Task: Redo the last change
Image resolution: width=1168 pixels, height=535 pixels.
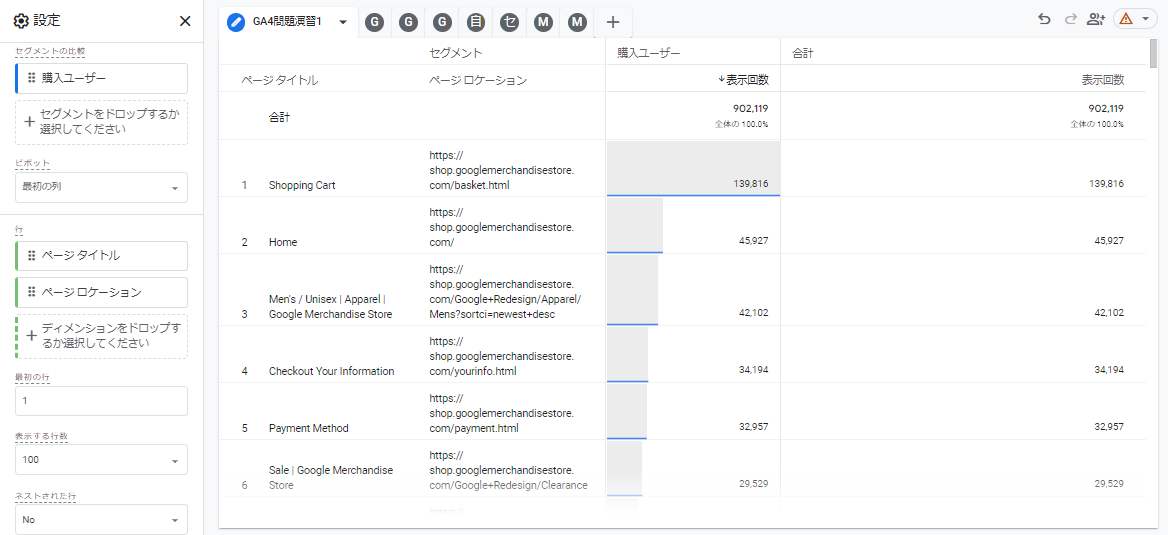Action: 1071,19
